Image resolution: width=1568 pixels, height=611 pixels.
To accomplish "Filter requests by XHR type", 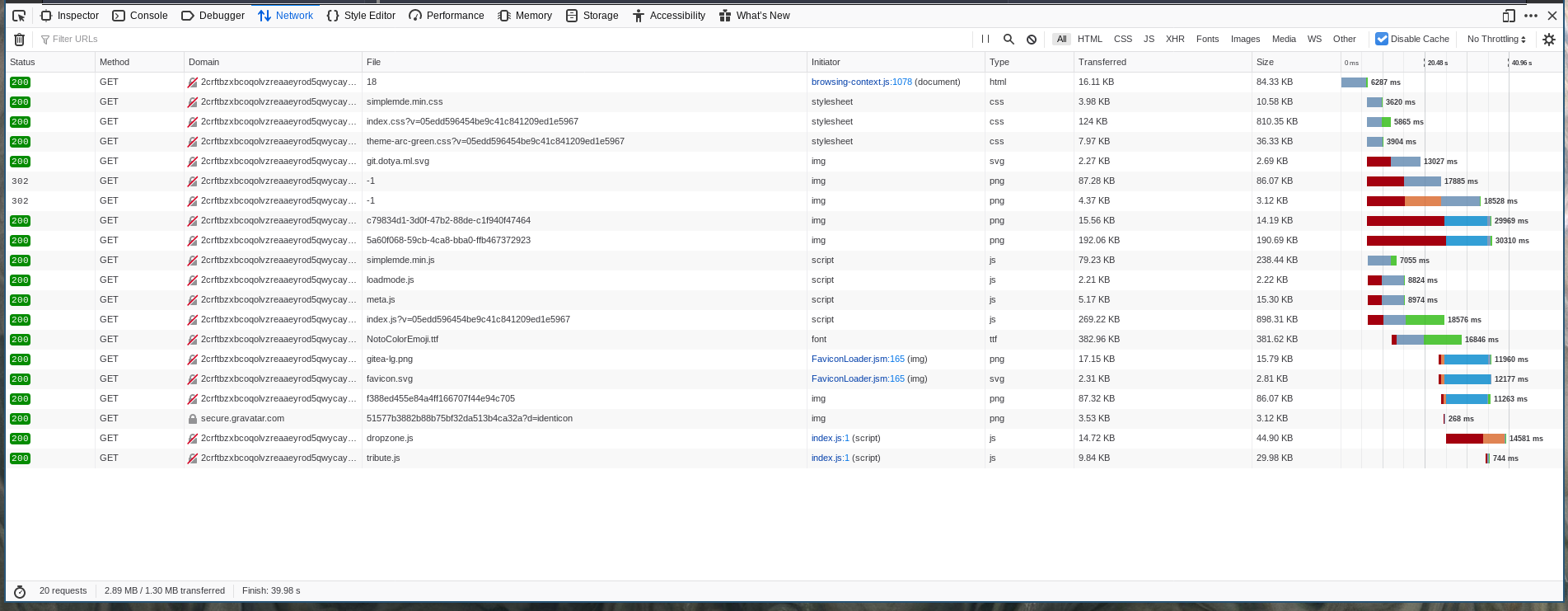I will click(x=1175, y=39).
